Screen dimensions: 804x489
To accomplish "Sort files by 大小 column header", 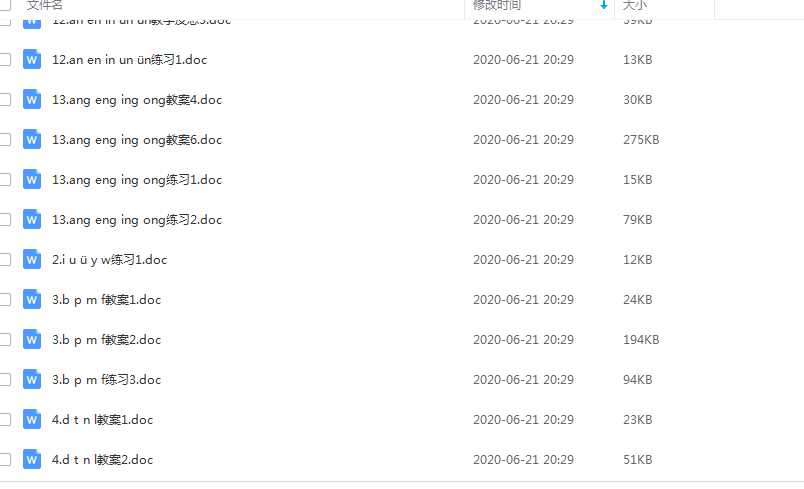I will pyautogui.click(x=635, y=5).
